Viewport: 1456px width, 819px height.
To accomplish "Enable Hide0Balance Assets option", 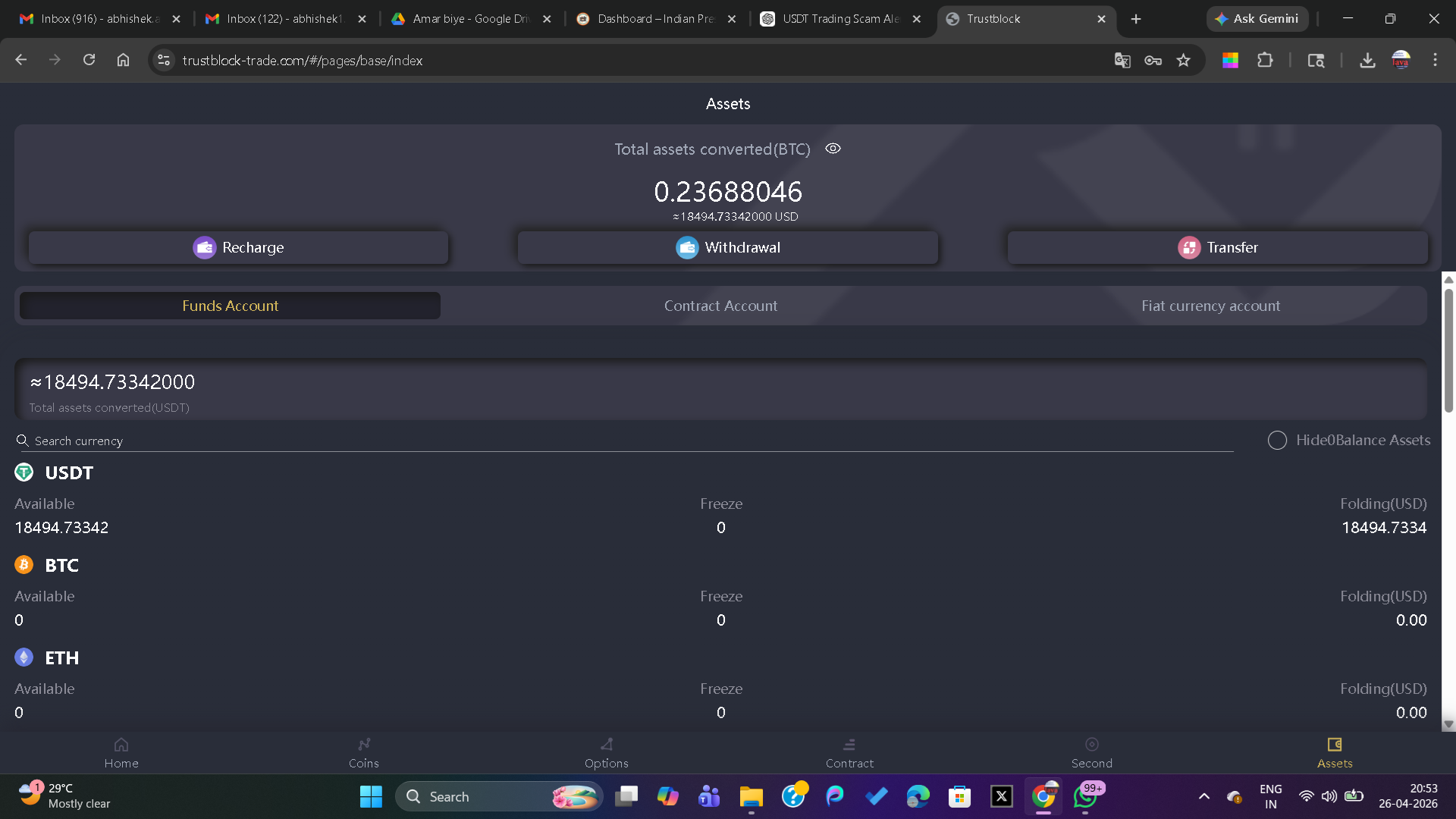I will 1277,440.
